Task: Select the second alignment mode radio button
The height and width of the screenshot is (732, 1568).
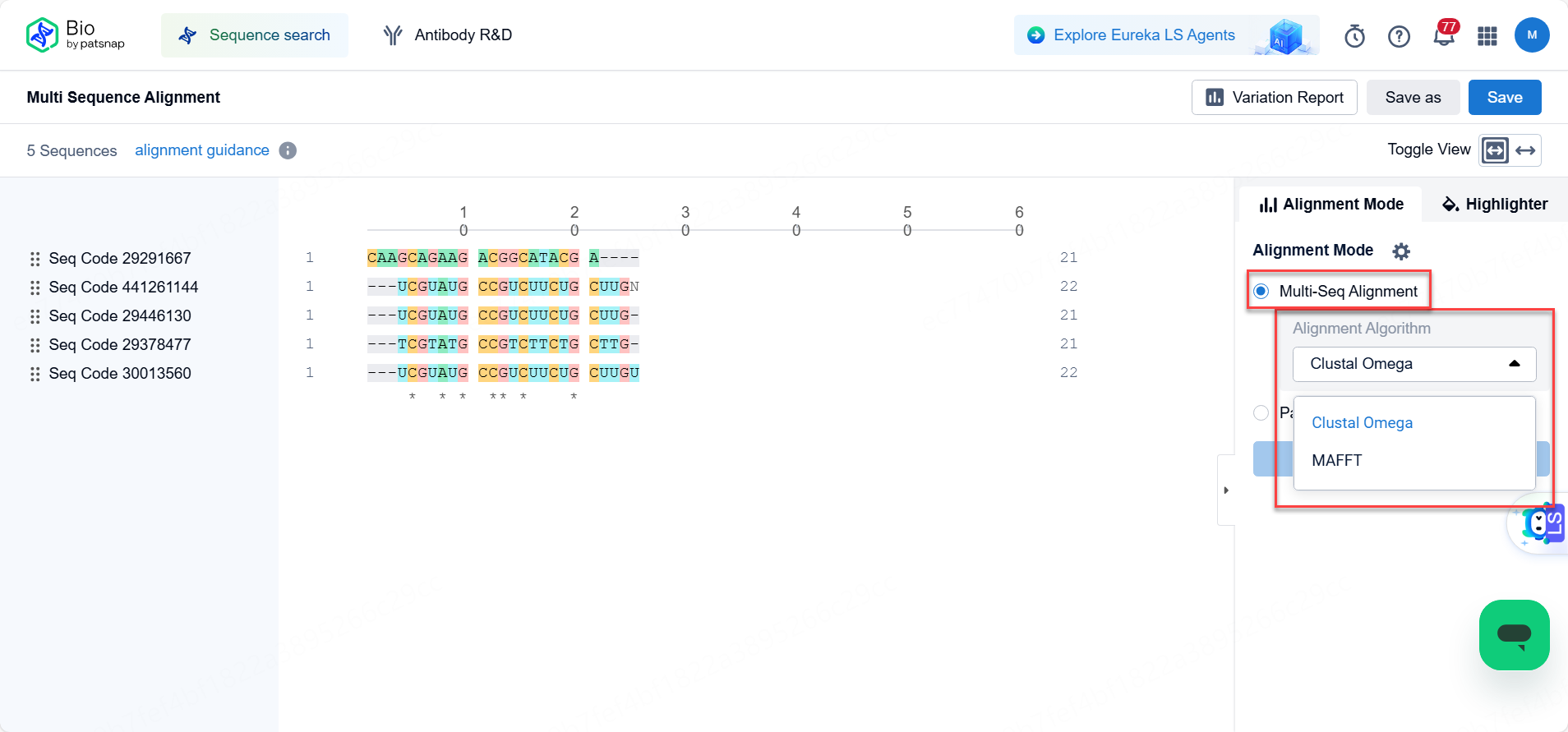Action: click(1261, 412)
